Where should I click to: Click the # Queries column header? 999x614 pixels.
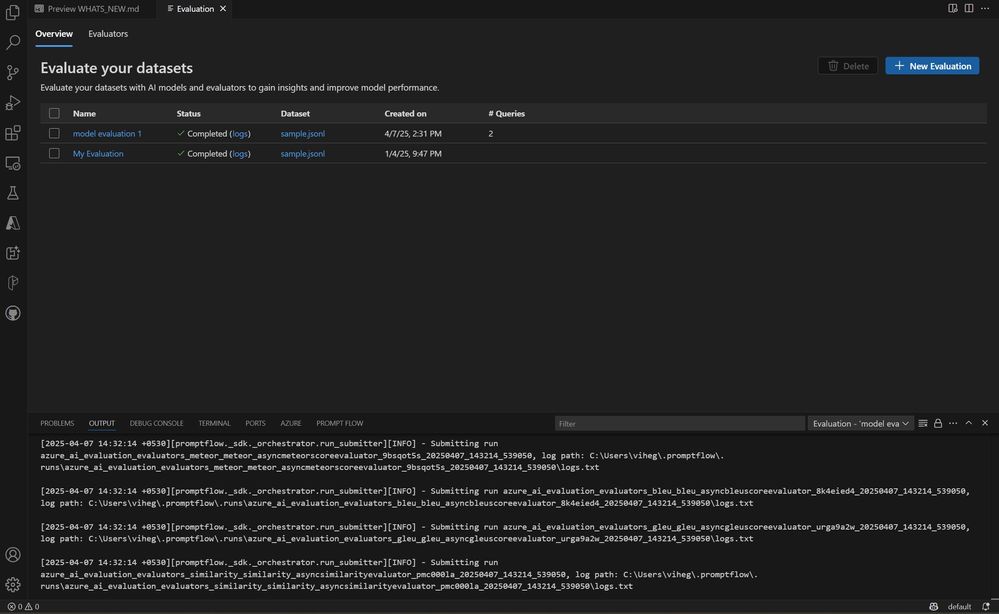pos(507,113)
